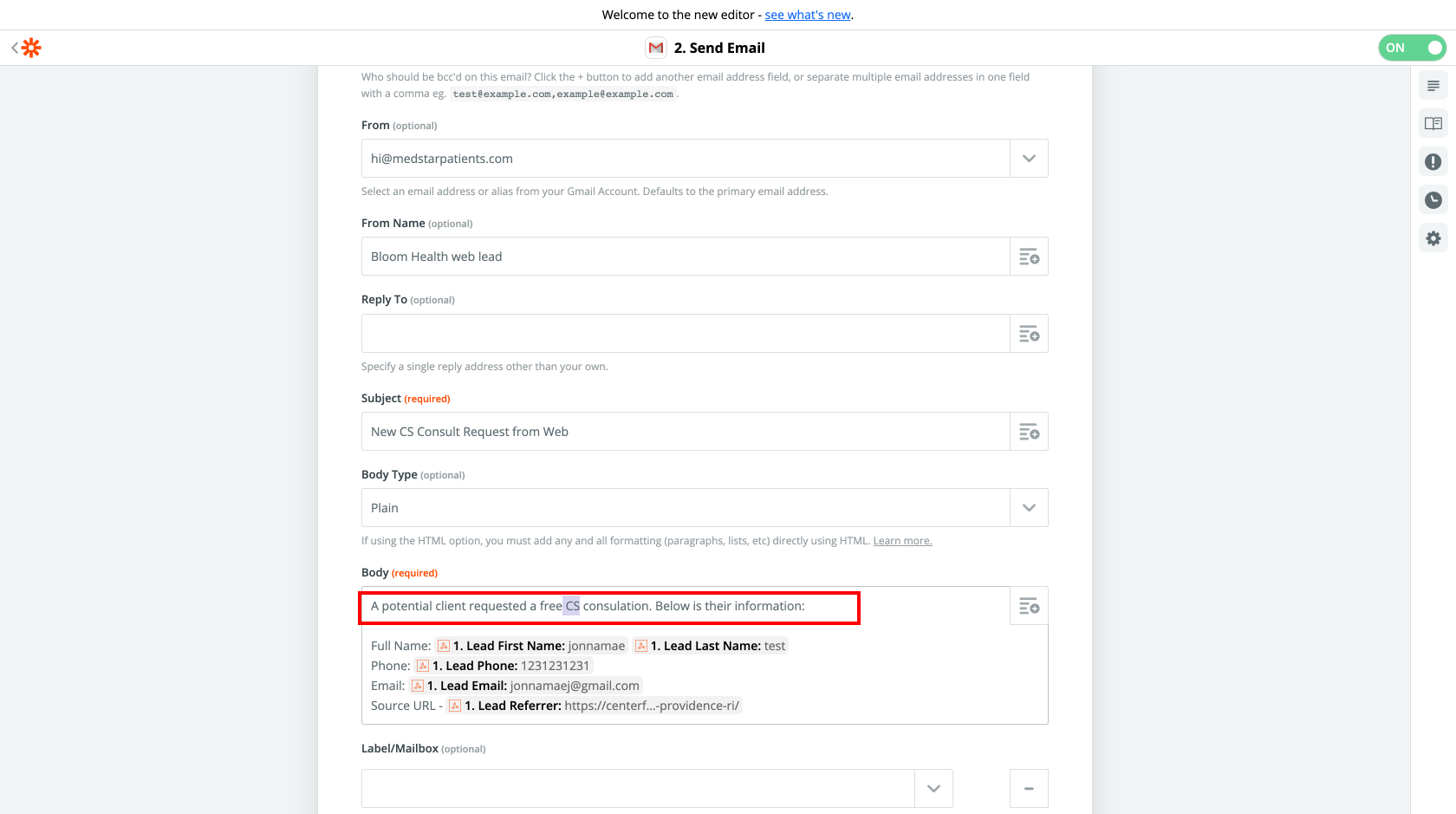Toggle the Zap ON switch
Viewport: 1456px width, 814px height.
[x=1413, y=48]
